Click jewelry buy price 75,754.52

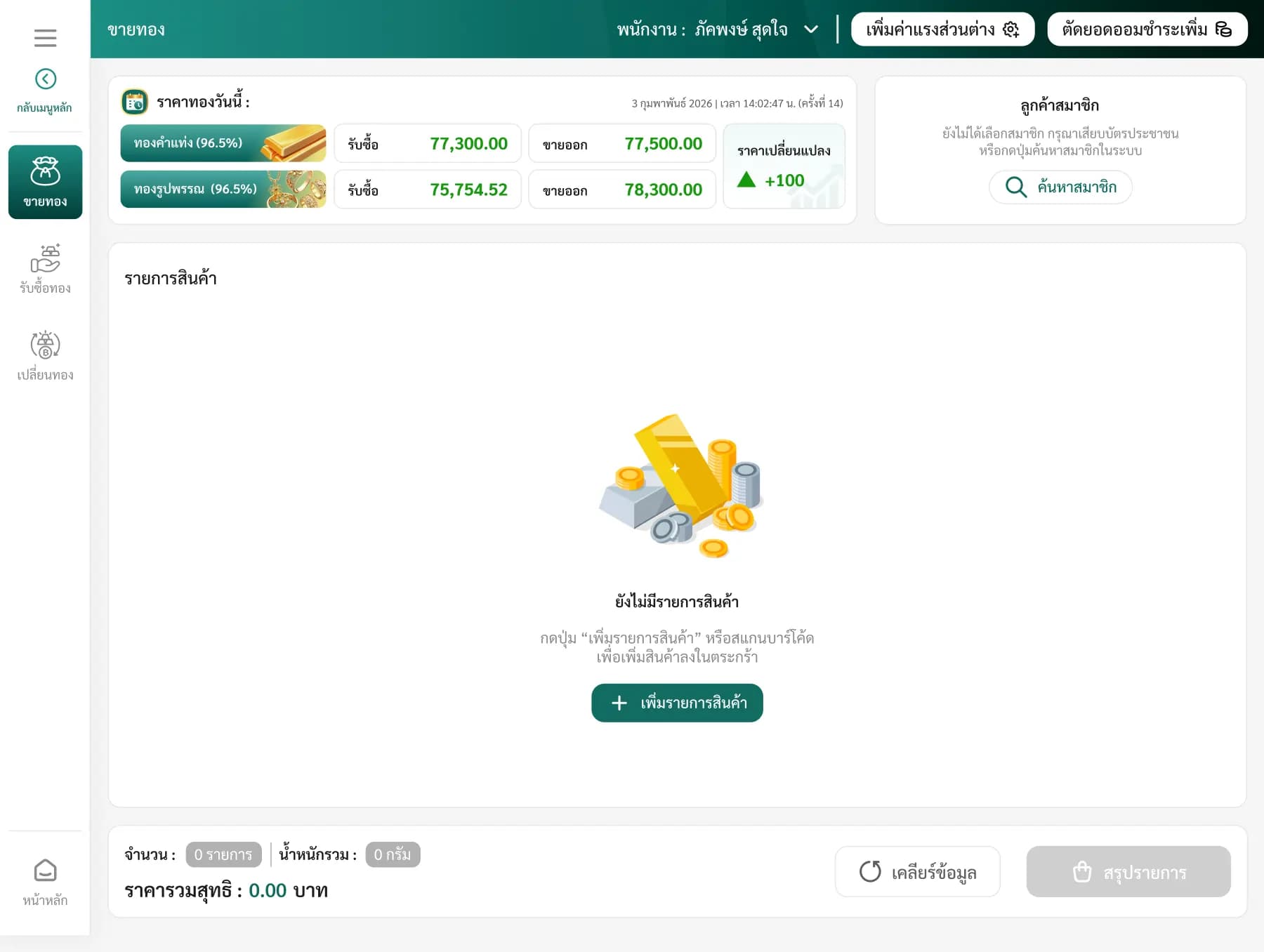468,190
